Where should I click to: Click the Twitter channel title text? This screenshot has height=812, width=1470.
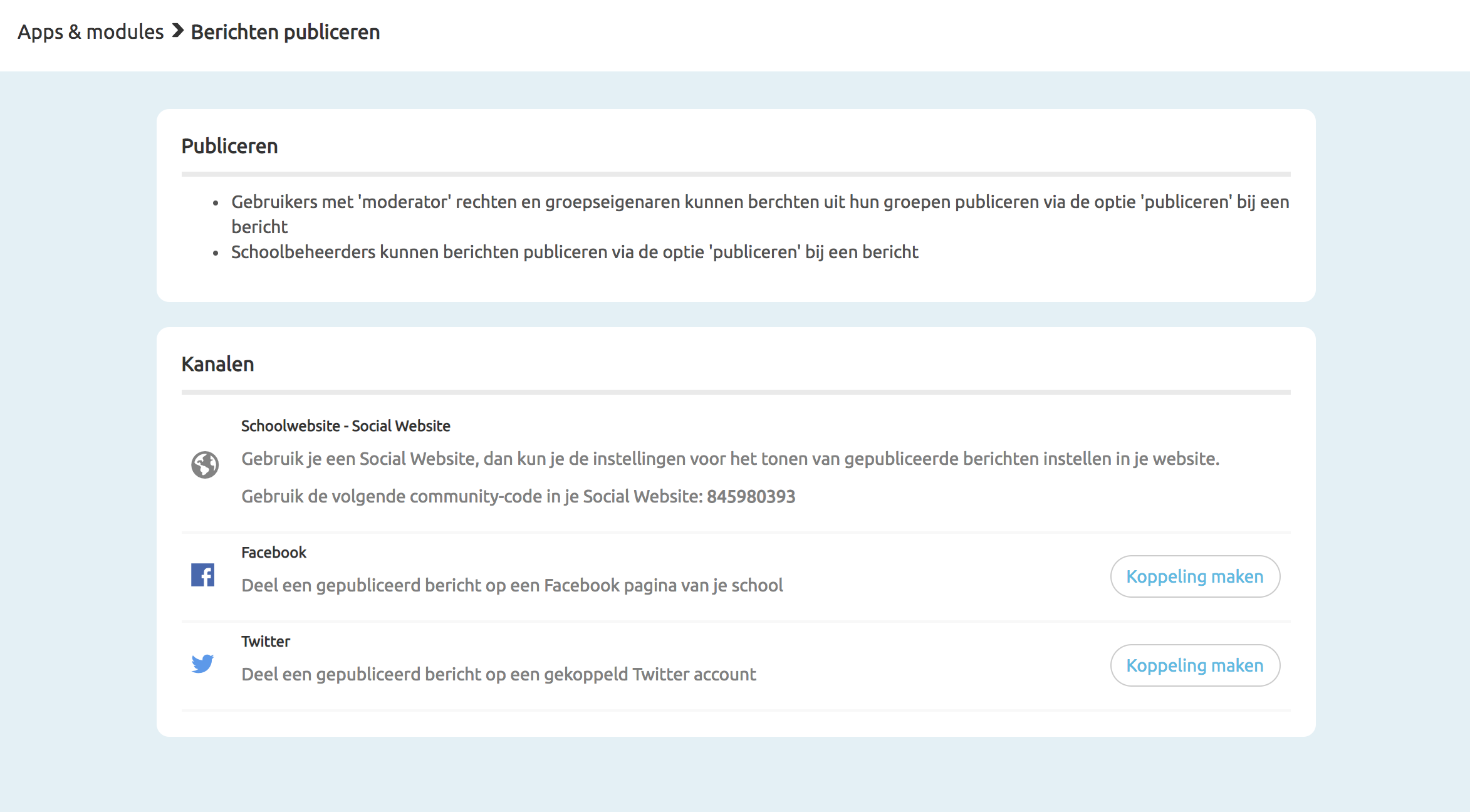[265, 641]
